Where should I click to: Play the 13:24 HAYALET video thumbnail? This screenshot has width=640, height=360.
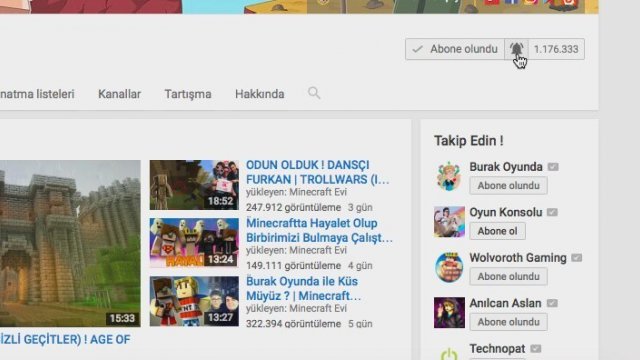tap(194, 243)
